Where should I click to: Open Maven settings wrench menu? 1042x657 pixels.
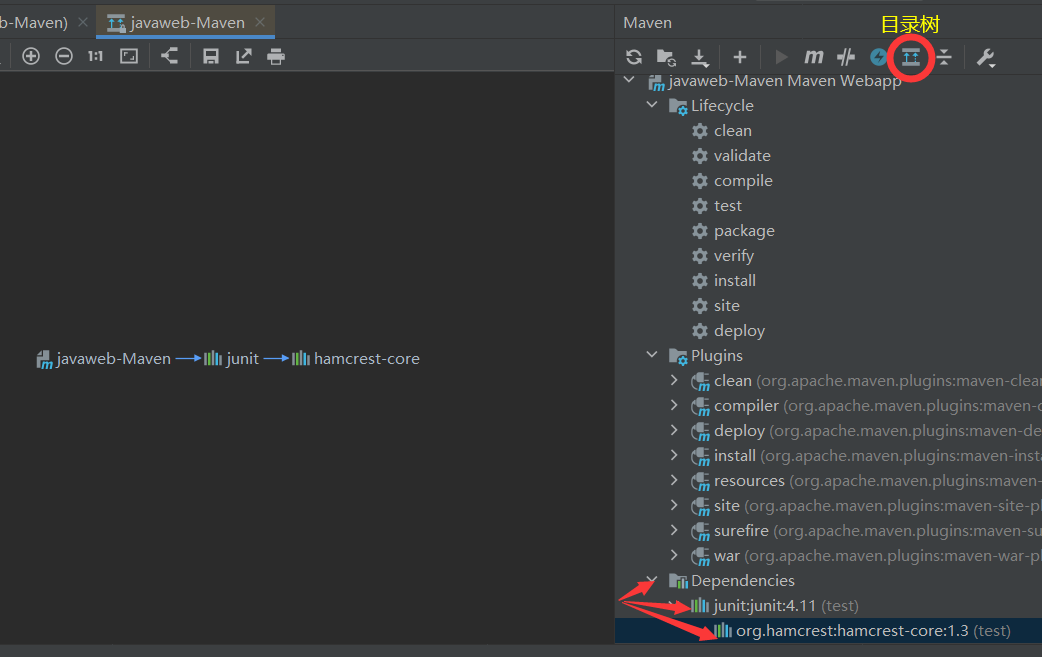986,57
